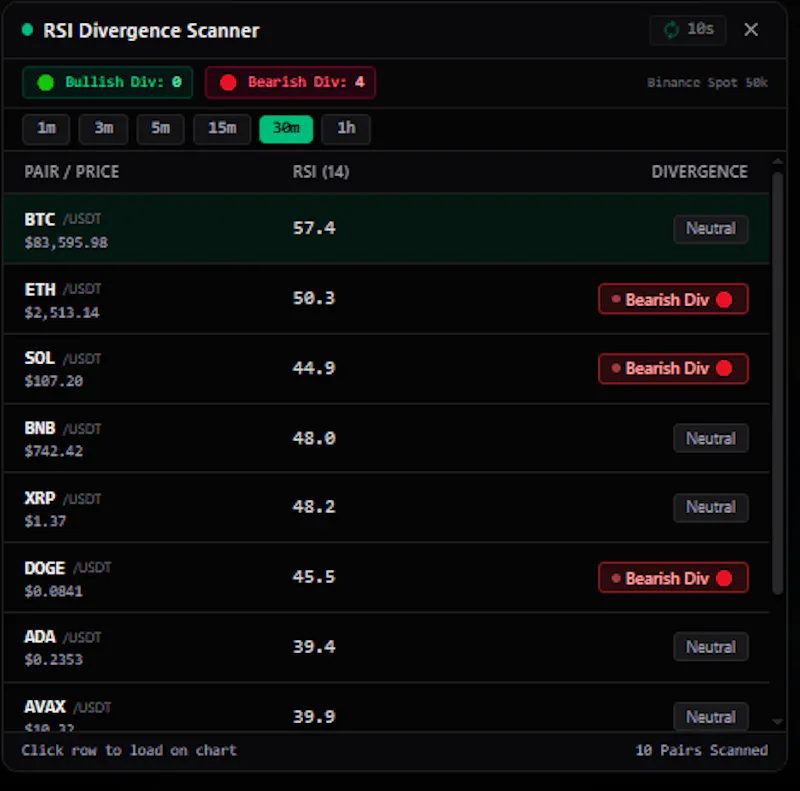Click scrollbar up arrow of pair list
The height and width of the screenshot is (791, 800).
778,161
